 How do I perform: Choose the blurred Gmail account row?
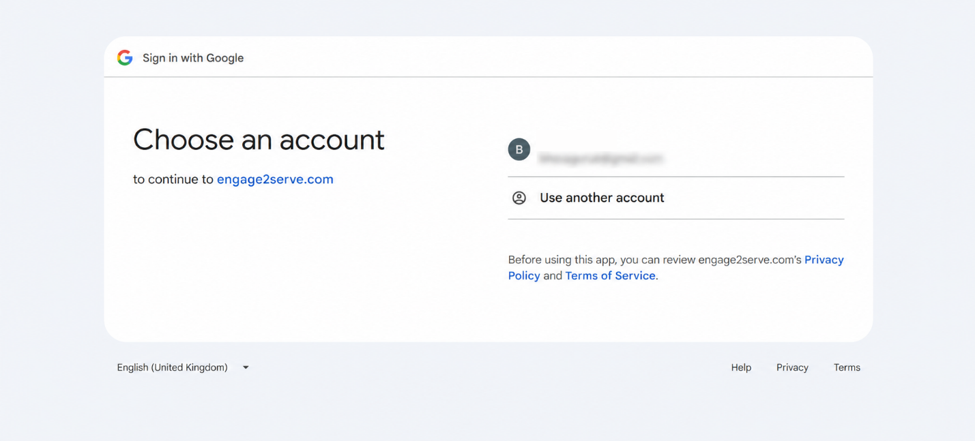(676, 151)
